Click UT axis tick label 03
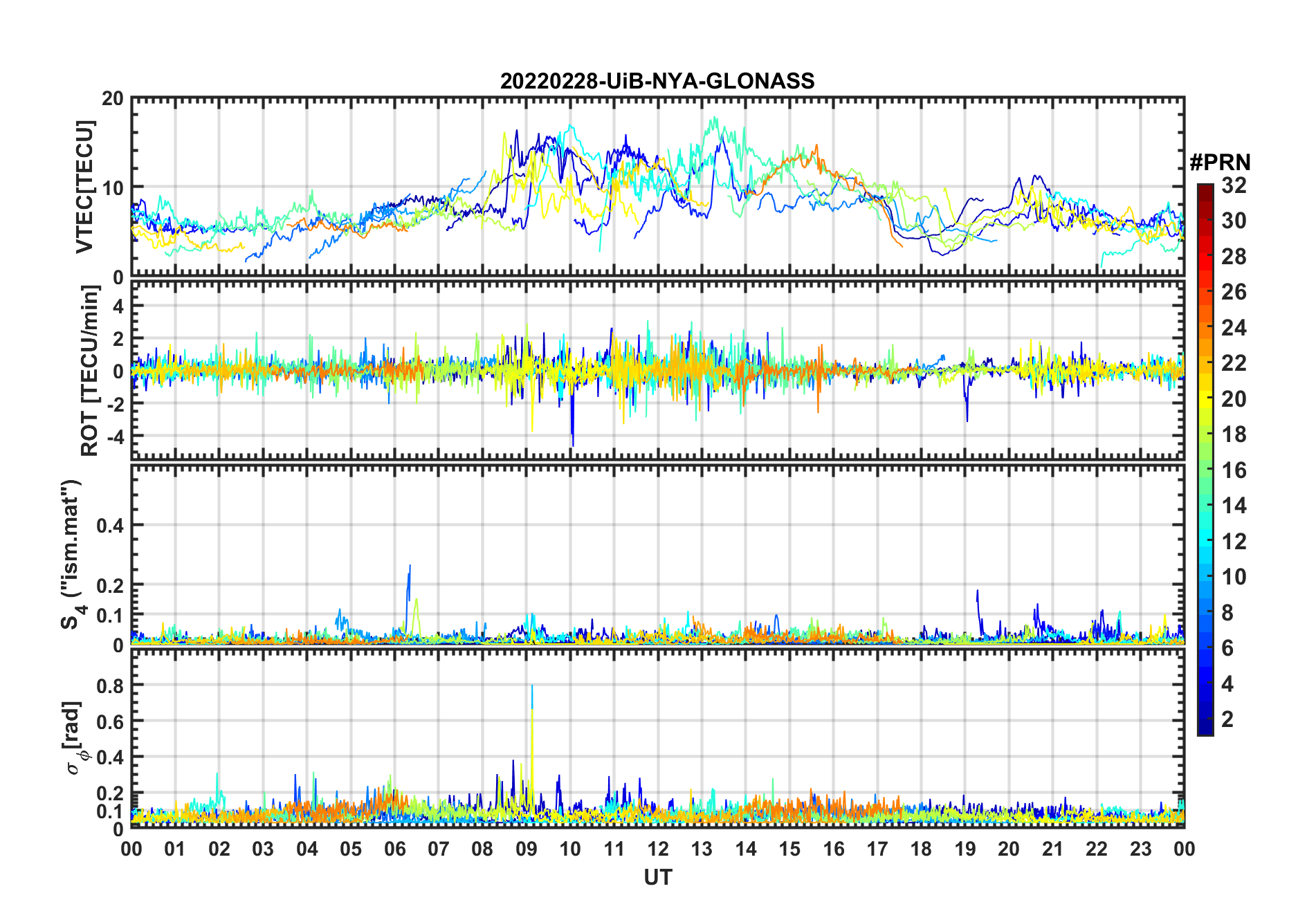The image size is (1316, 920). tap(263, 849)
